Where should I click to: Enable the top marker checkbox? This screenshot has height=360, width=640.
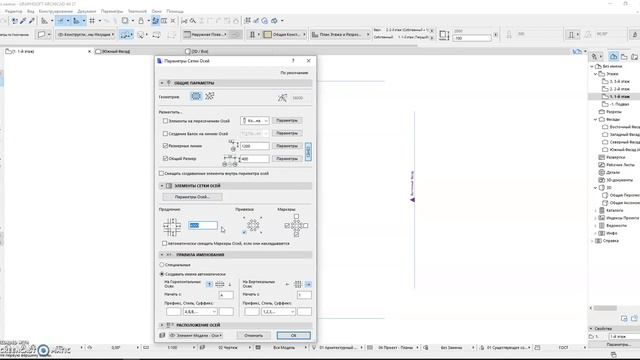point(296,216)
